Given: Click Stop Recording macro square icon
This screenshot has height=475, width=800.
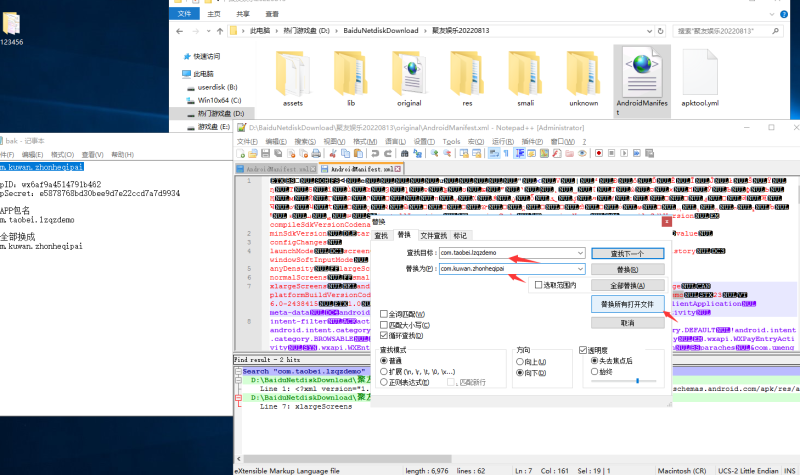Looking at the screenshot, I should coord(611,153).
